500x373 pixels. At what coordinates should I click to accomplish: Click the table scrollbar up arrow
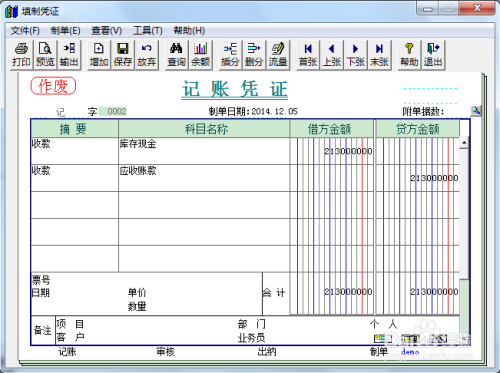(464, 143)
